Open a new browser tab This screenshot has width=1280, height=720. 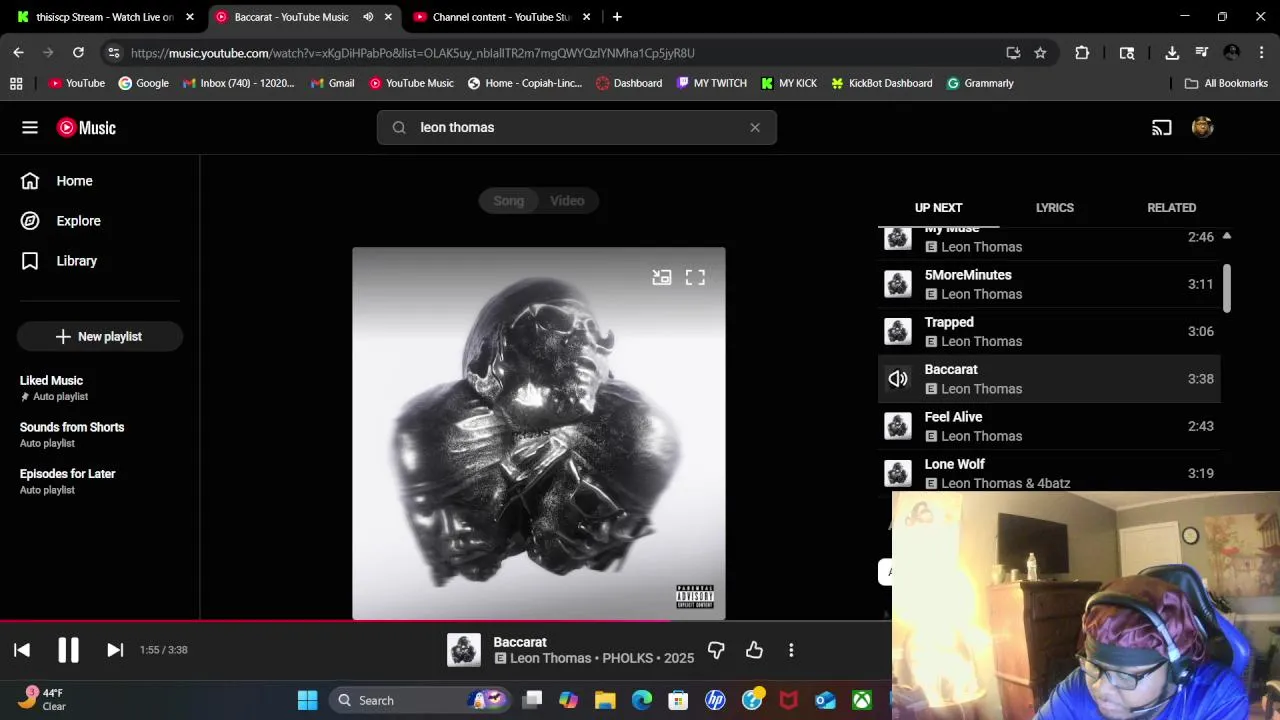(617, 17)
